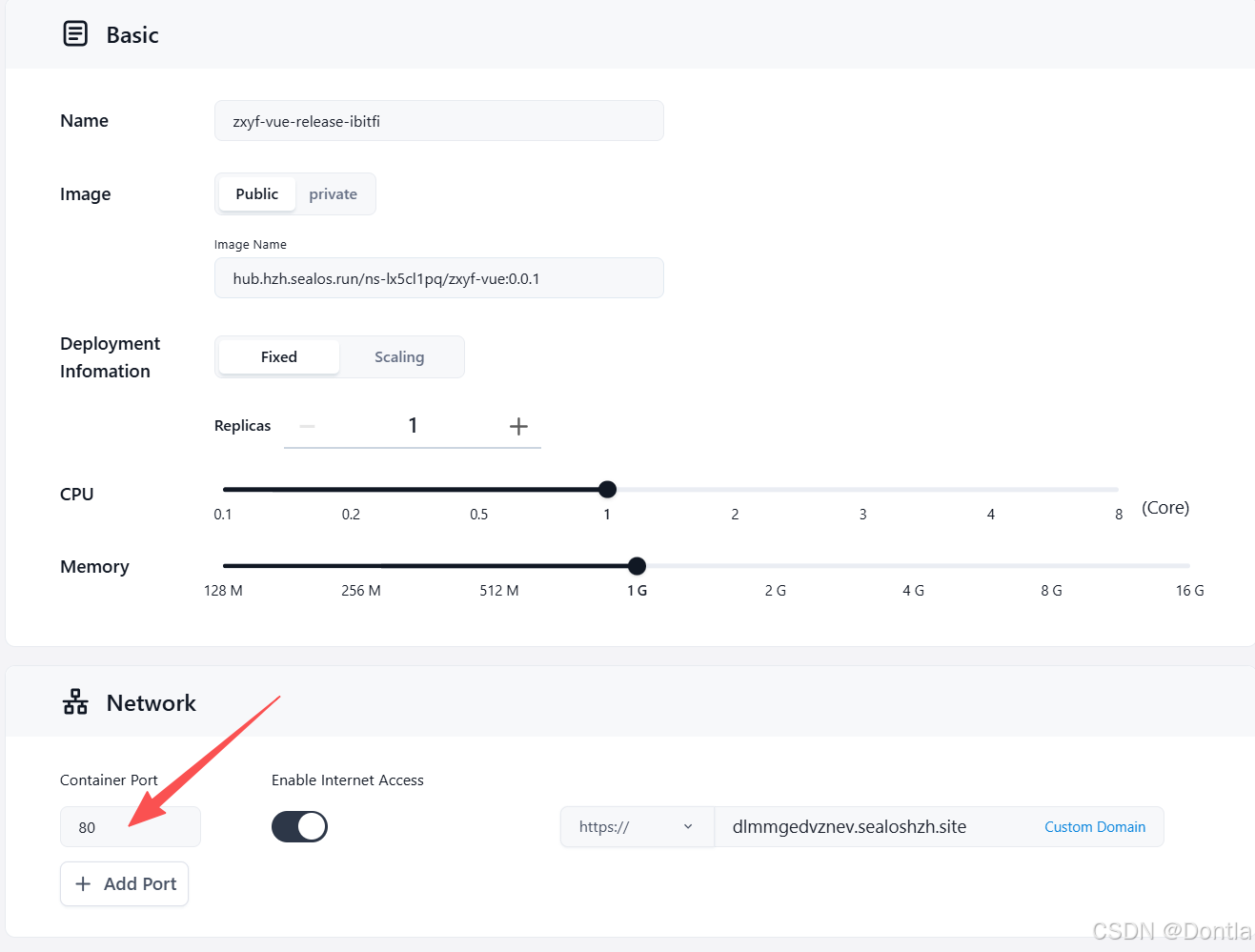Click the 0.2 CPU tick label
Screen dimensions: 1255x952
coord(351,514)
